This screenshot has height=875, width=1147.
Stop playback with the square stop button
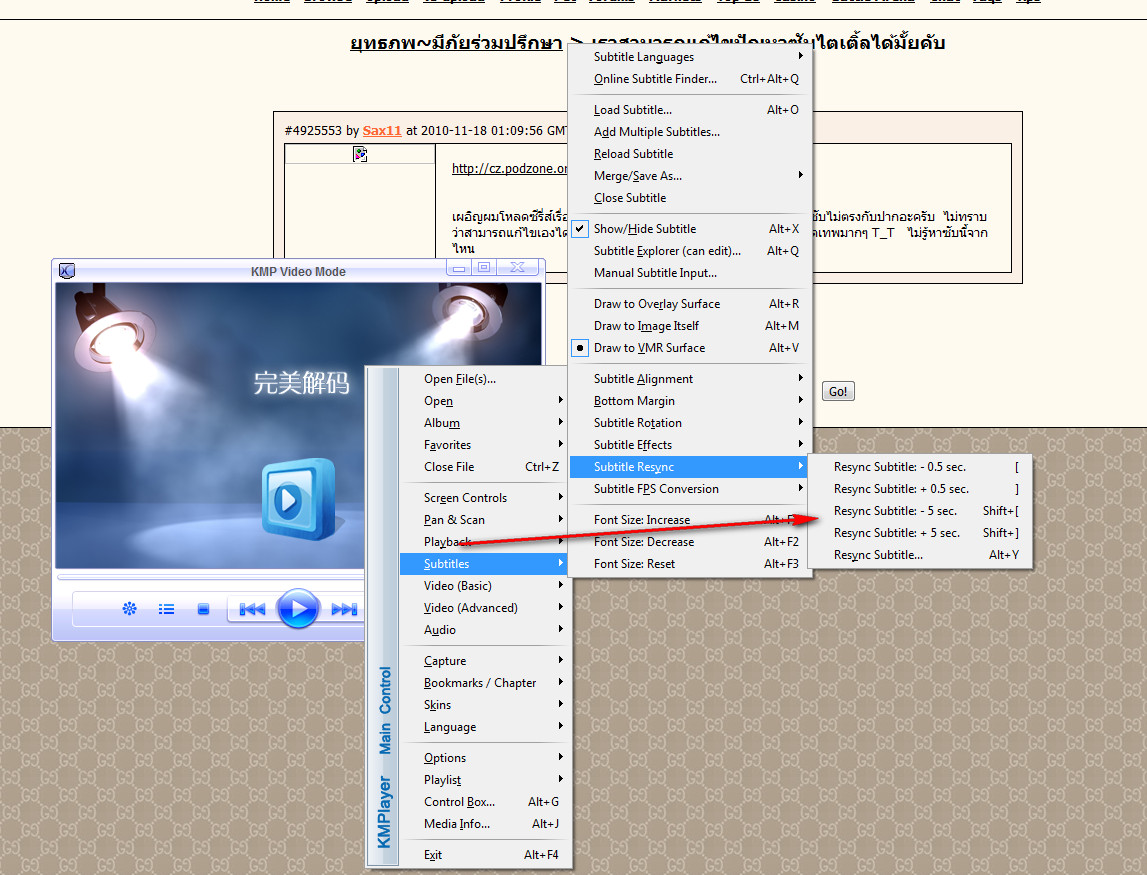pyautogui.click(x=203, y=609)
